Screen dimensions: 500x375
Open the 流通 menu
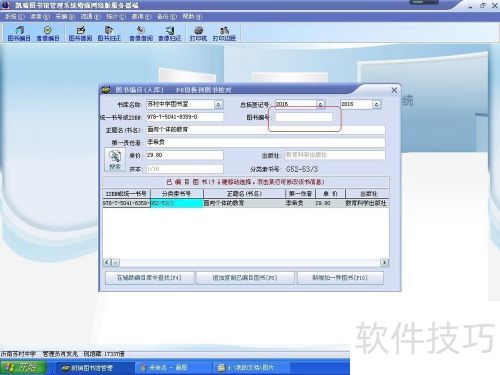[x=90, y=16]
